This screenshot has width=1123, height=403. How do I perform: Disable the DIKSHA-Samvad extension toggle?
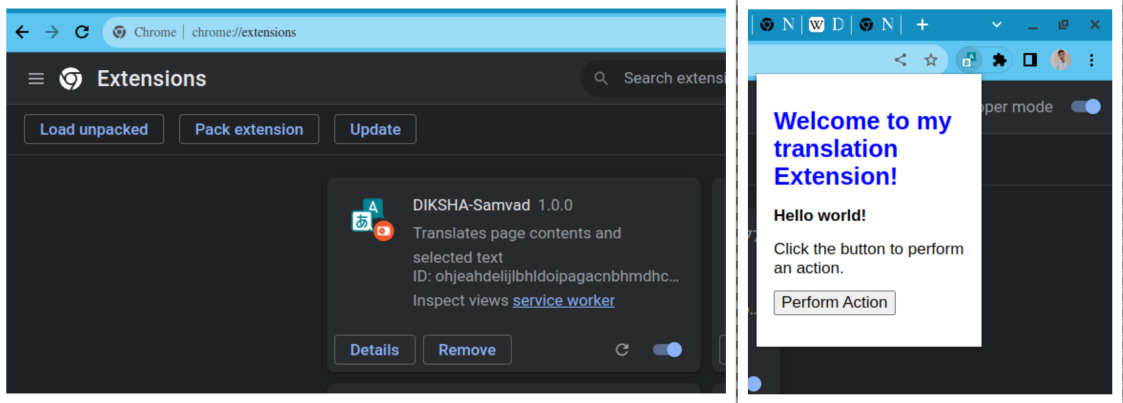pos(667,349)
